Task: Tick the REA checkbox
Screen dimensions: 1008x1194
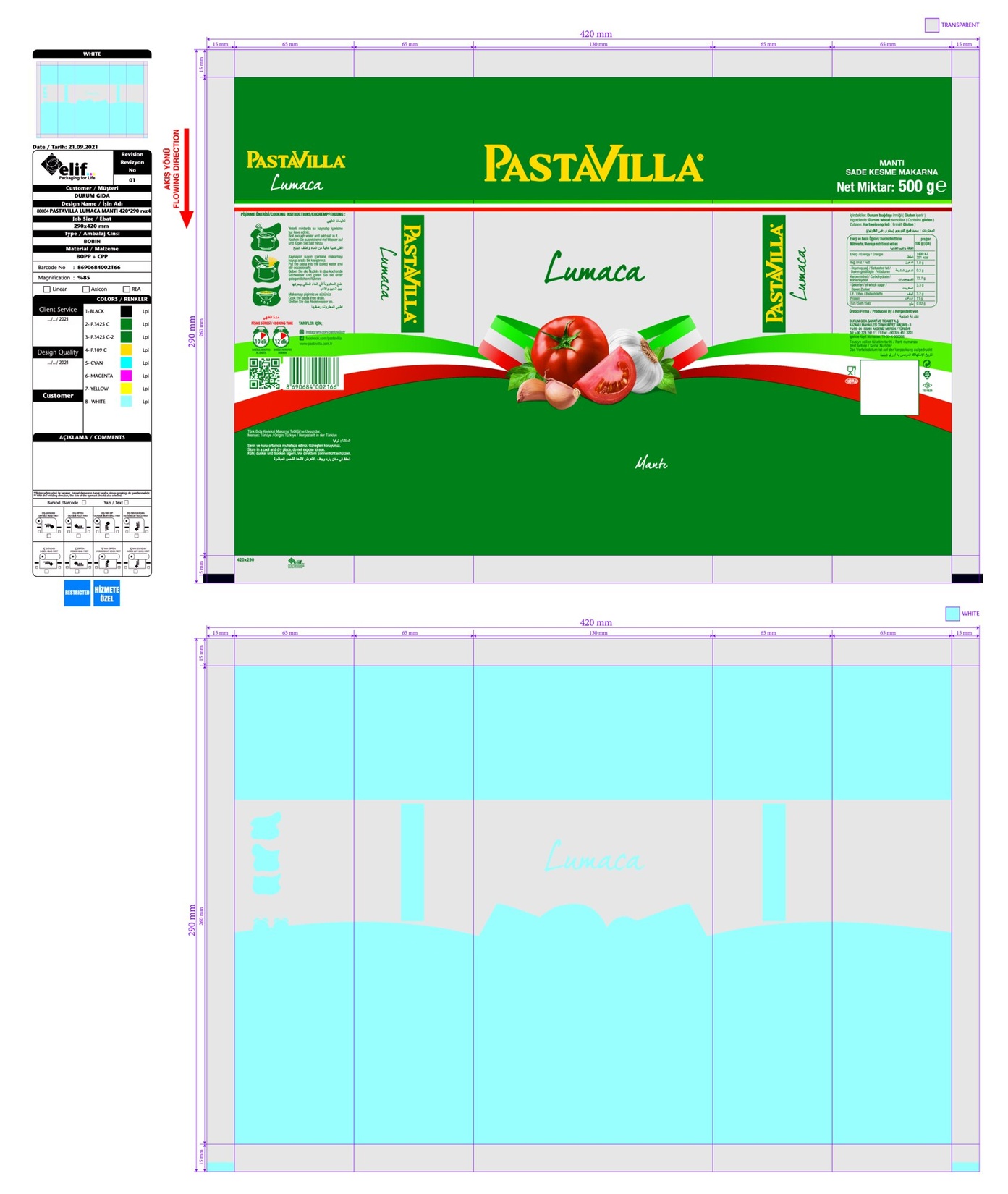Action: 127,289
